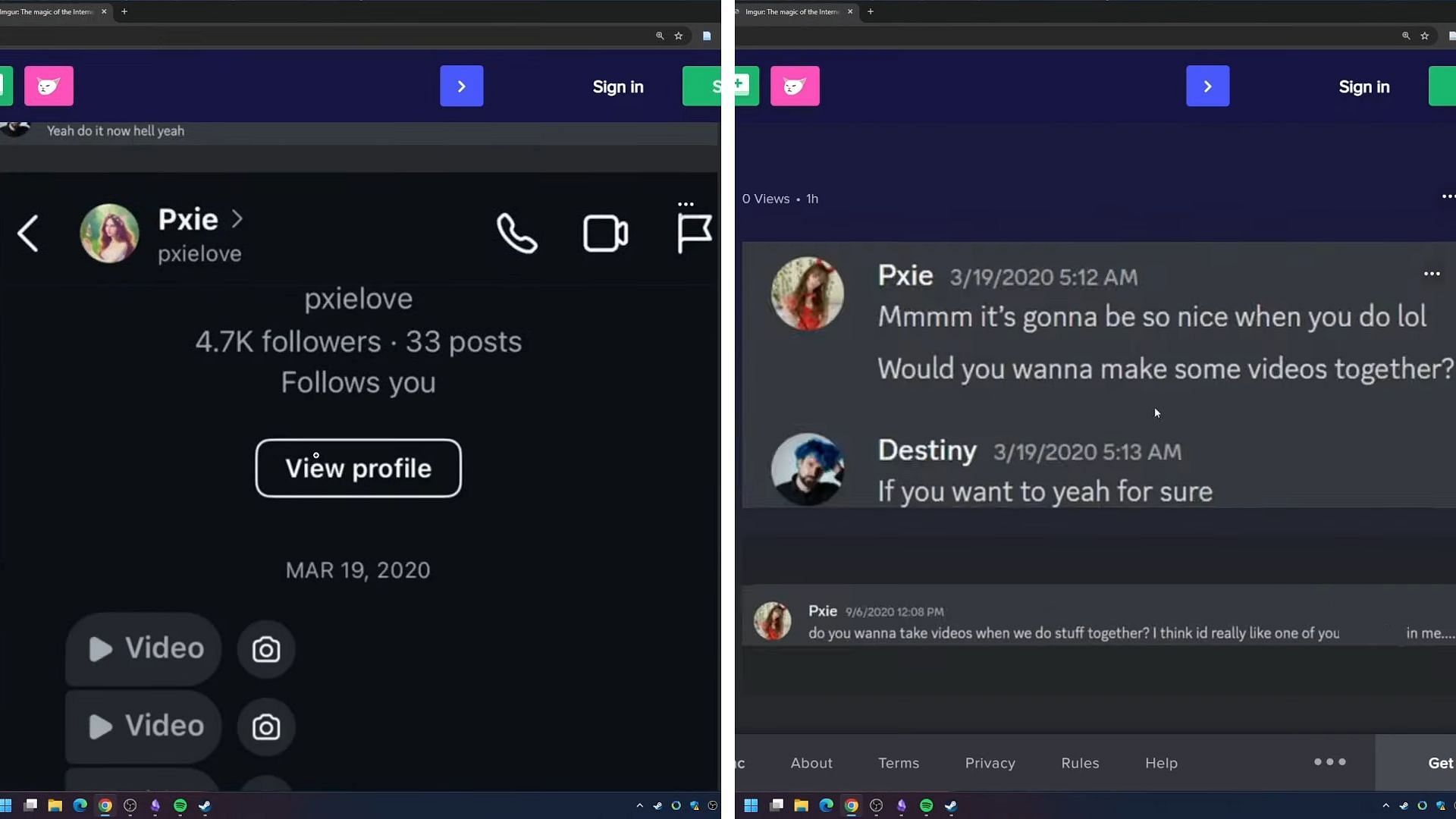Play the first video attachment
The width and height of the screenshot is (1456, 819).
tap(145, 649)
